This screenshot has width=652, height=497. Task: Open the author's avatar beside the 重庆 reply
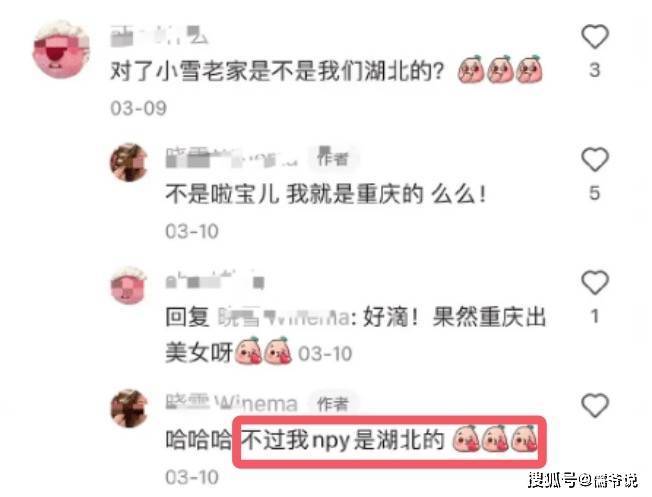(129, 163)
